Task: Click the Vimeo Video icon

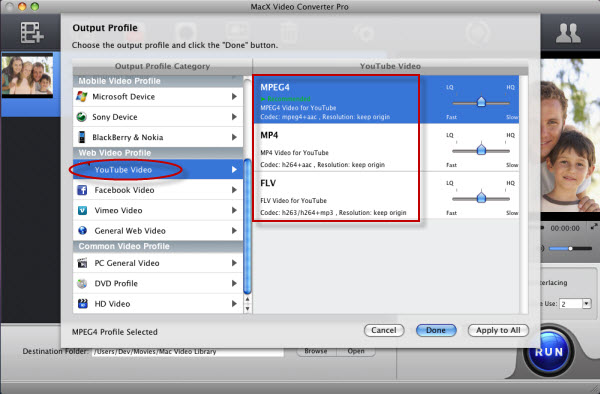Action: click(82, 210)
